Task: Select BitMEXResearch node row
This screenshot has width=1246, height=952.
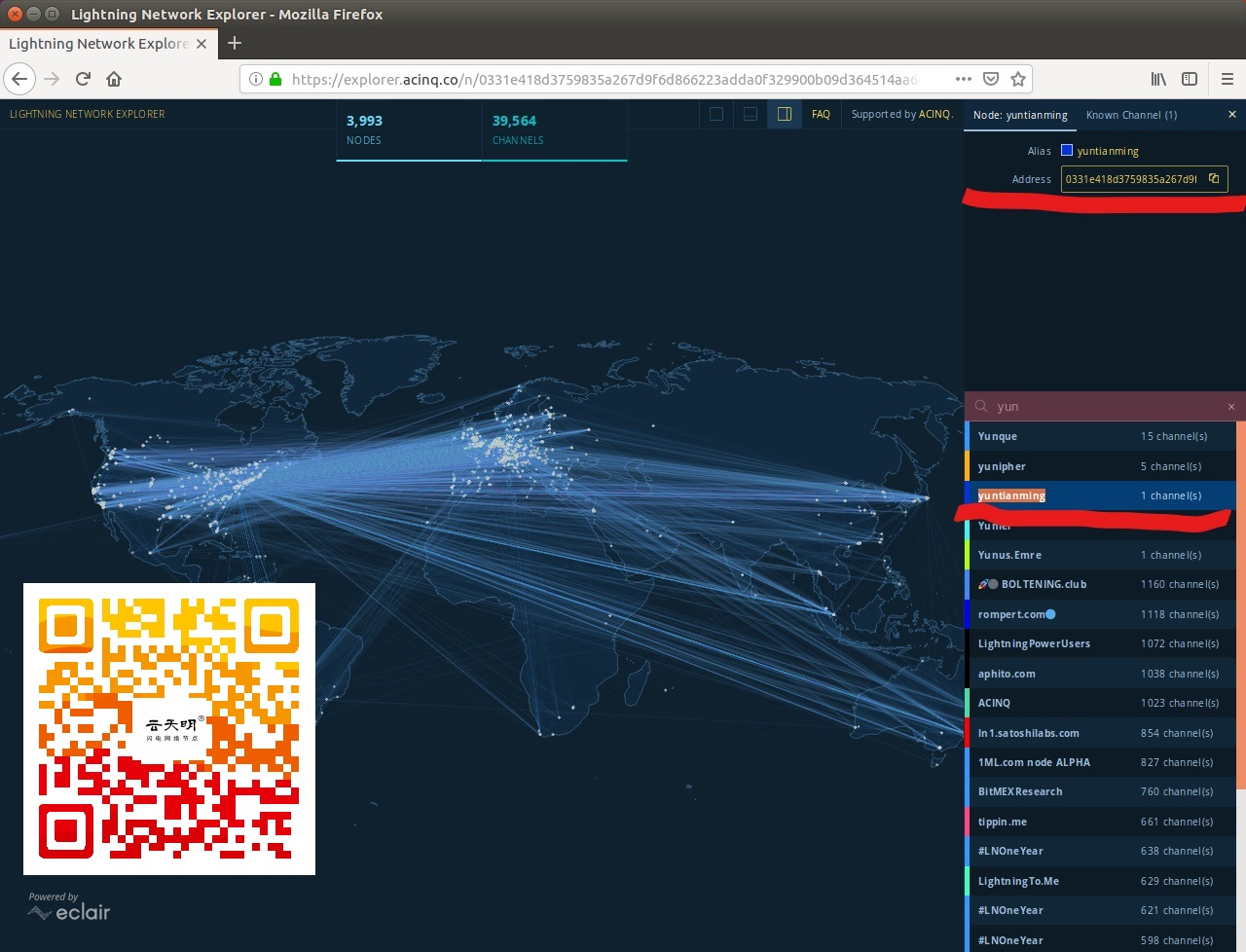Action: click(x=1100, y=791)
